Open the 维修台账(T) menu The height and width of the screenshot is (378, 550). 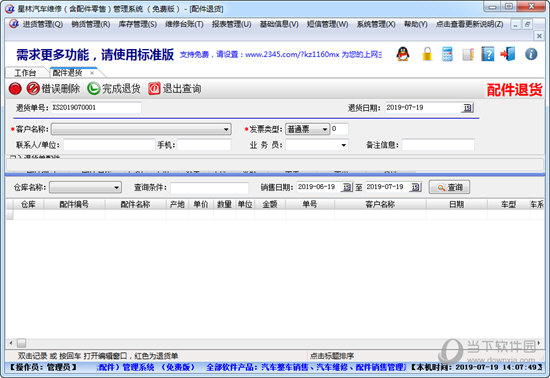[184, 24]
